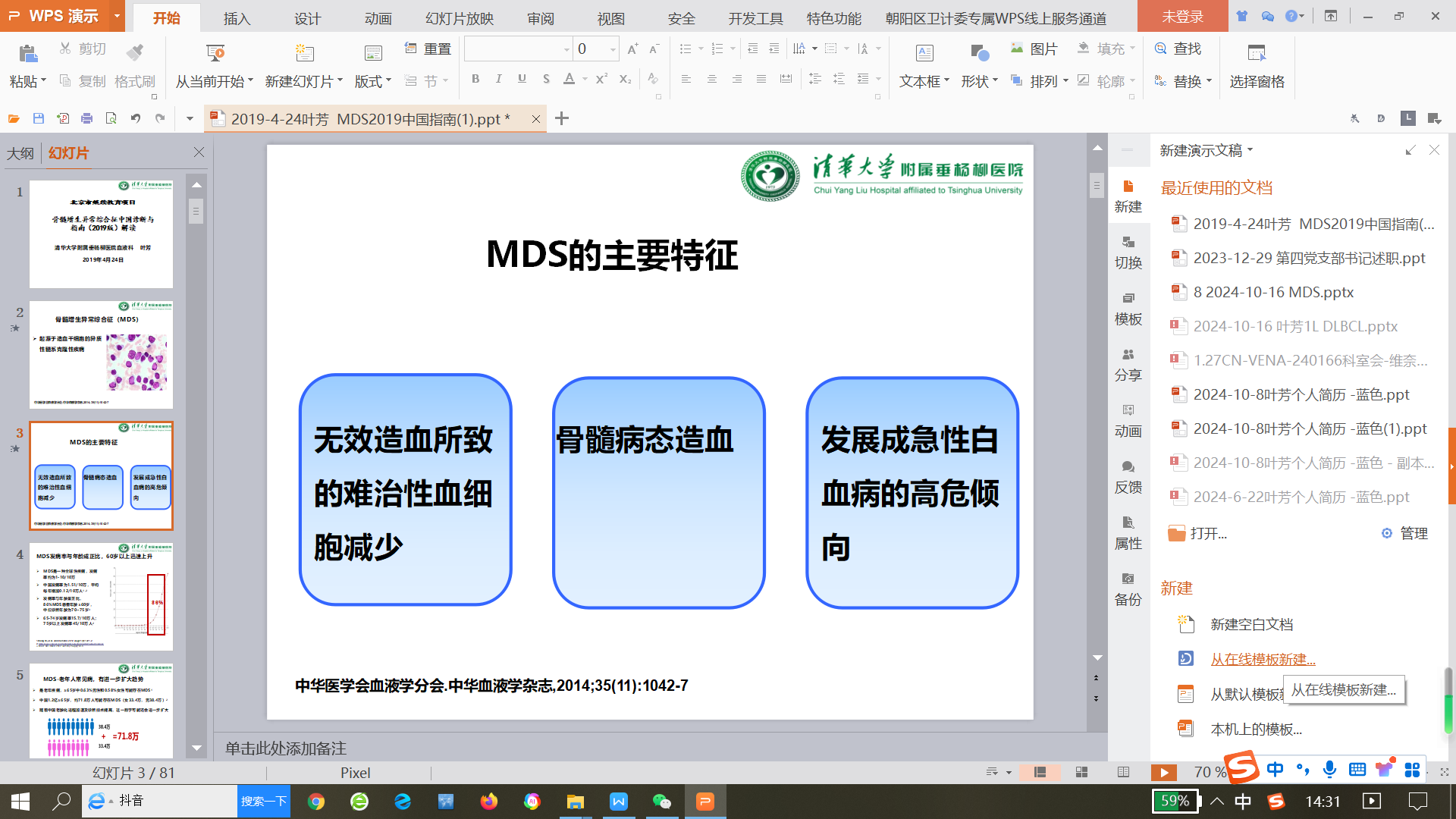Insert a text box via ribbon icon
Screen dimensions: 1456x819
coord(924,53)
